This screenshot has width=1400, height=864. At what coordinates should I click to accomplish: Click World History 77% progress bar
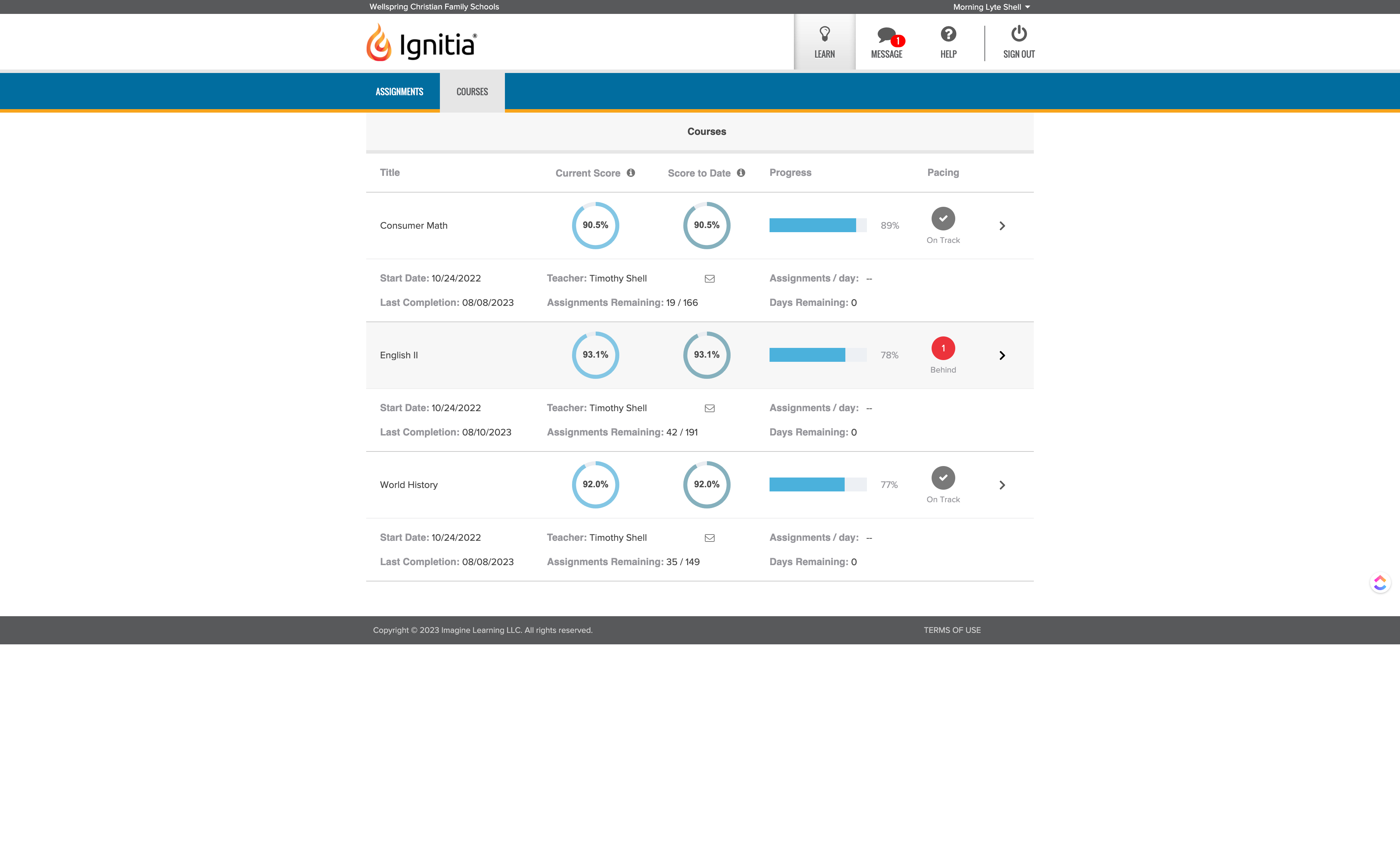(x=818, y=484)
